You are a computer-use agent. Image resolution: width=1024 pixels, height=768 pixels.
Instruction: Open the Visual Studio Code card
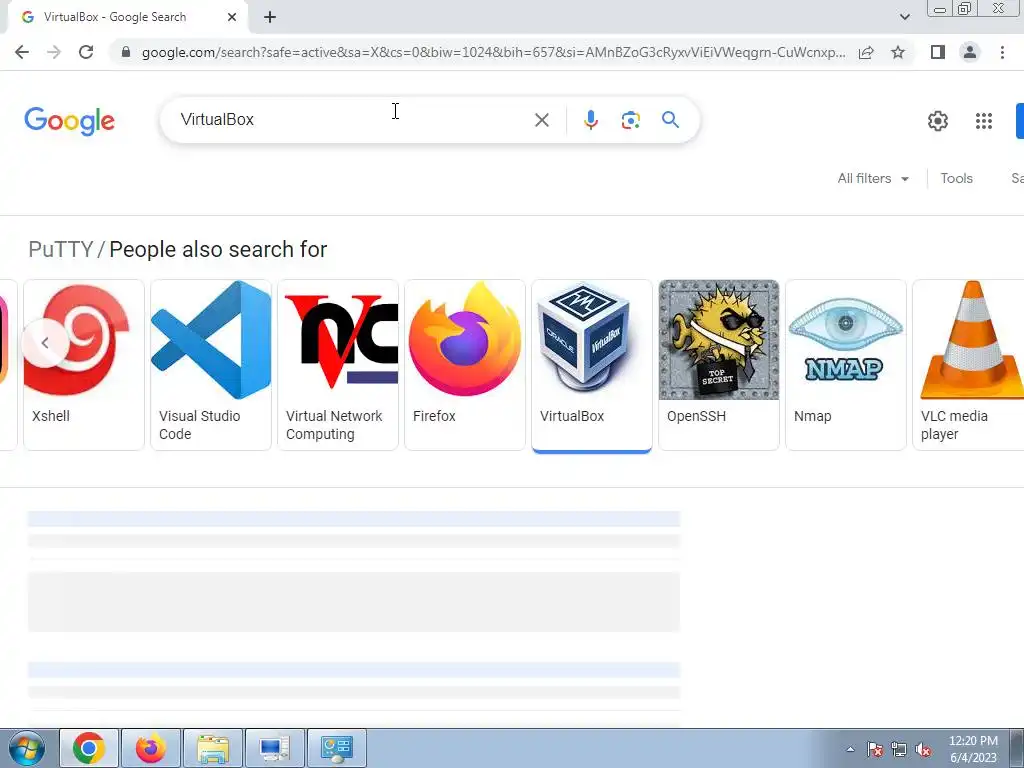click(210, 365)
